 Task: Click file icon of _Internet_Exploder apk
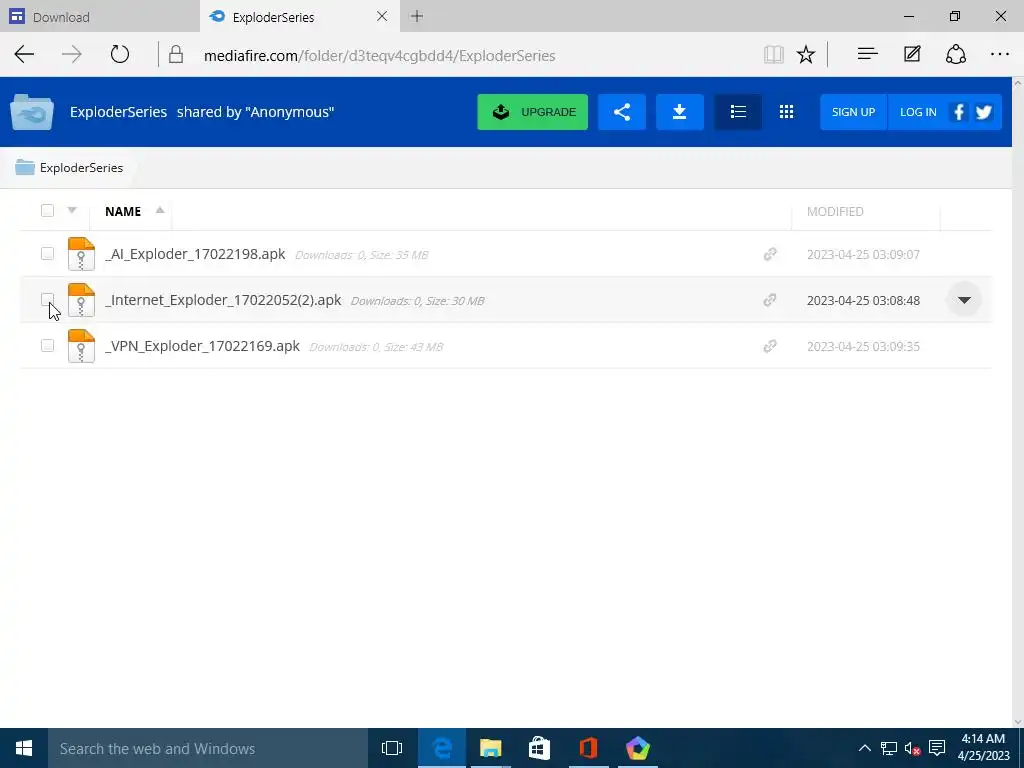pos(81,300)
